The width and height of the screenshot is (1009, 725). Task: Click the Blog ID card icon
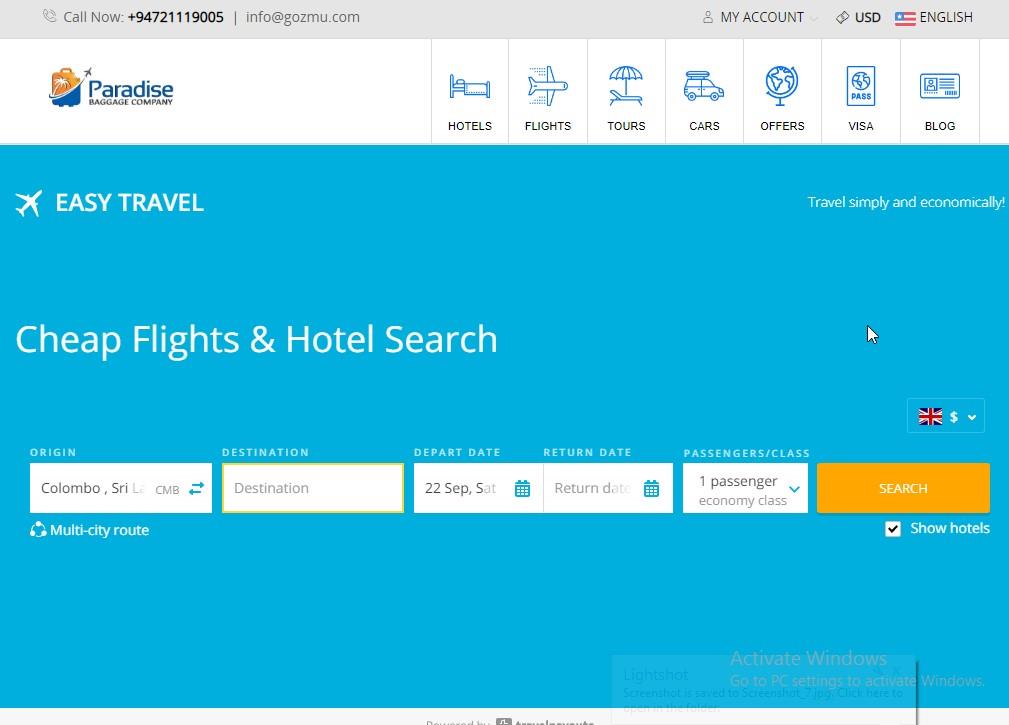click(940, 86)
